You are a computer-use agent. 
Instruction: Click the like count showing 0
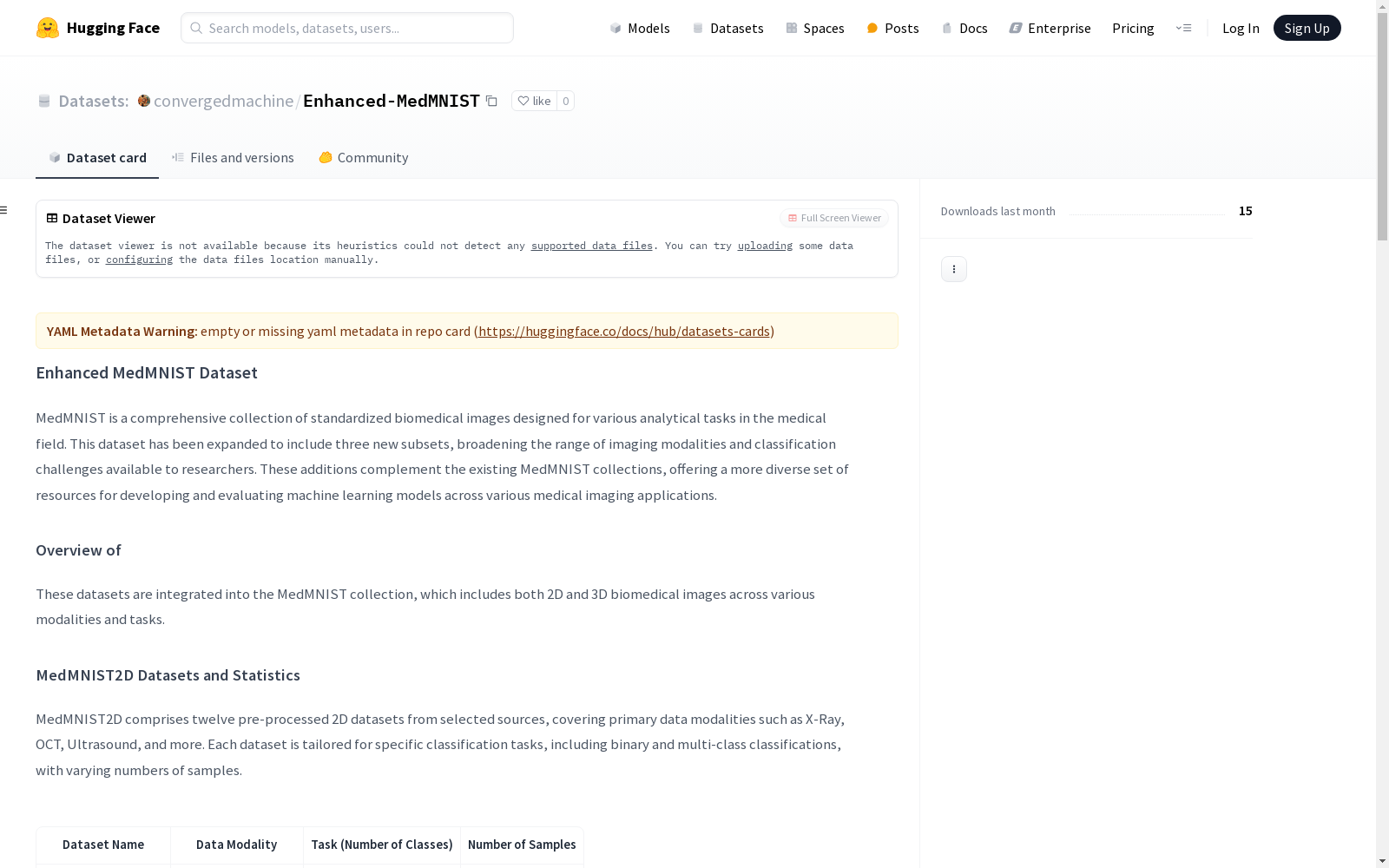[565, 101]
